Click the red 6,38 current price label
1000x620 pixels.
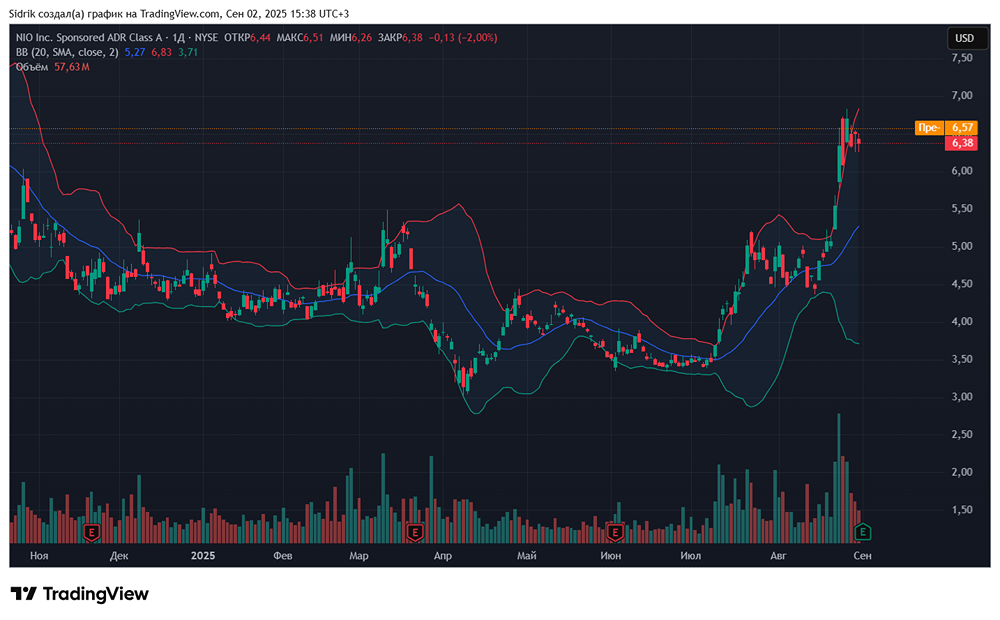(x=962, y=143)
